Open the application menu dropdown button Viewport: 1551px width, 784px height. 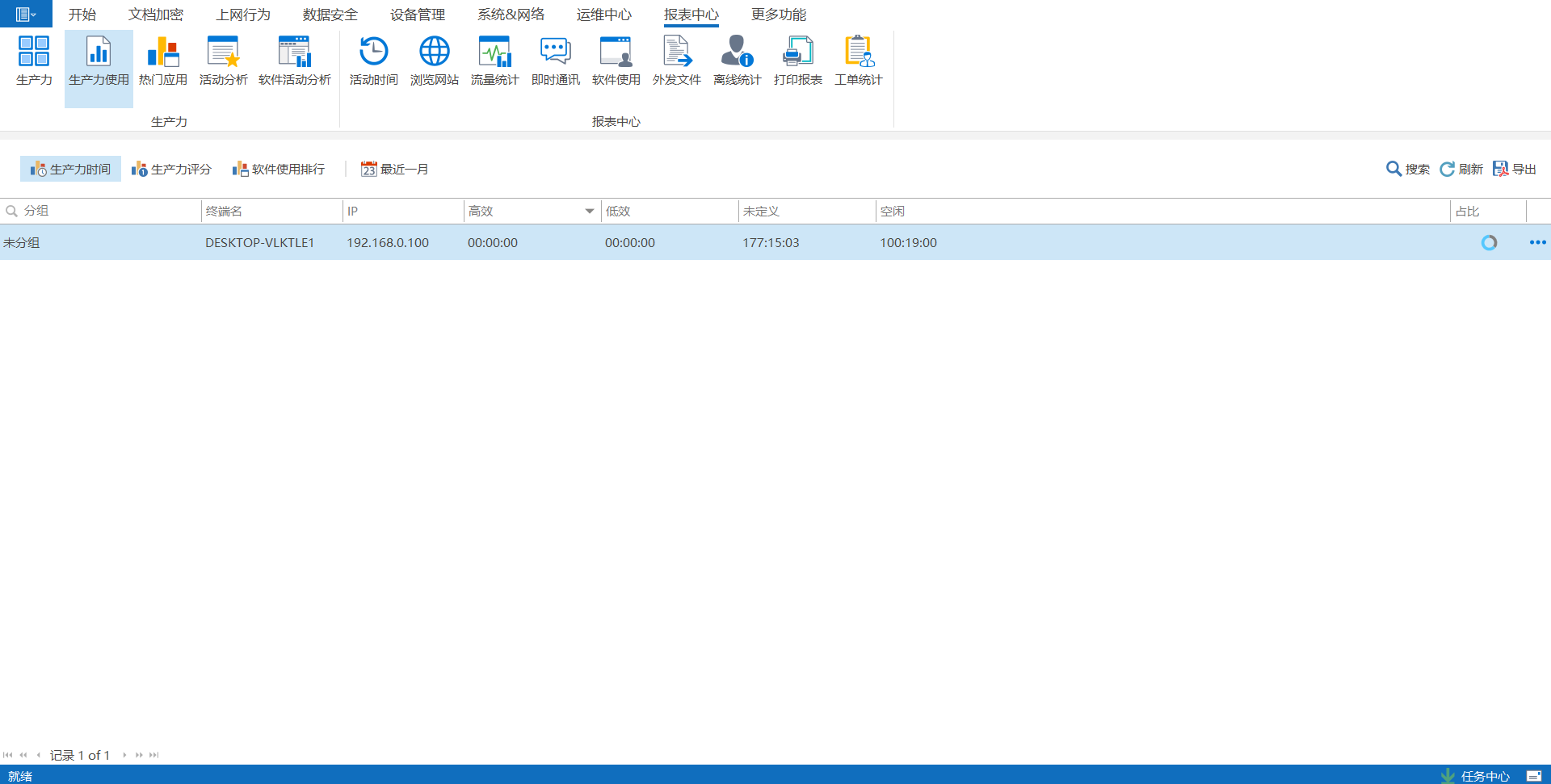26,15
